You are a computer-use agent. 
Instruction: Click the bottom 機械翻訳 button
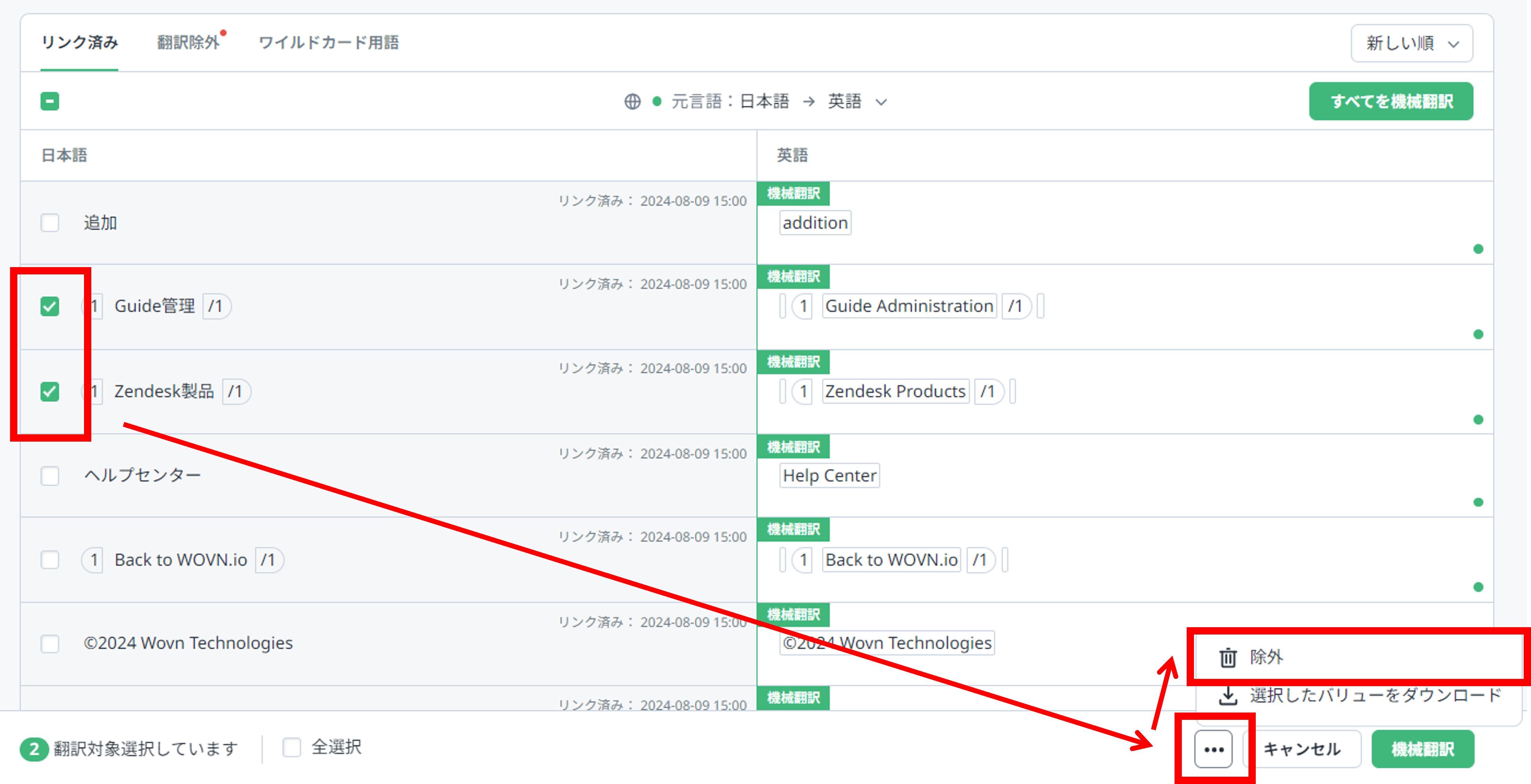pos(1422,749)
